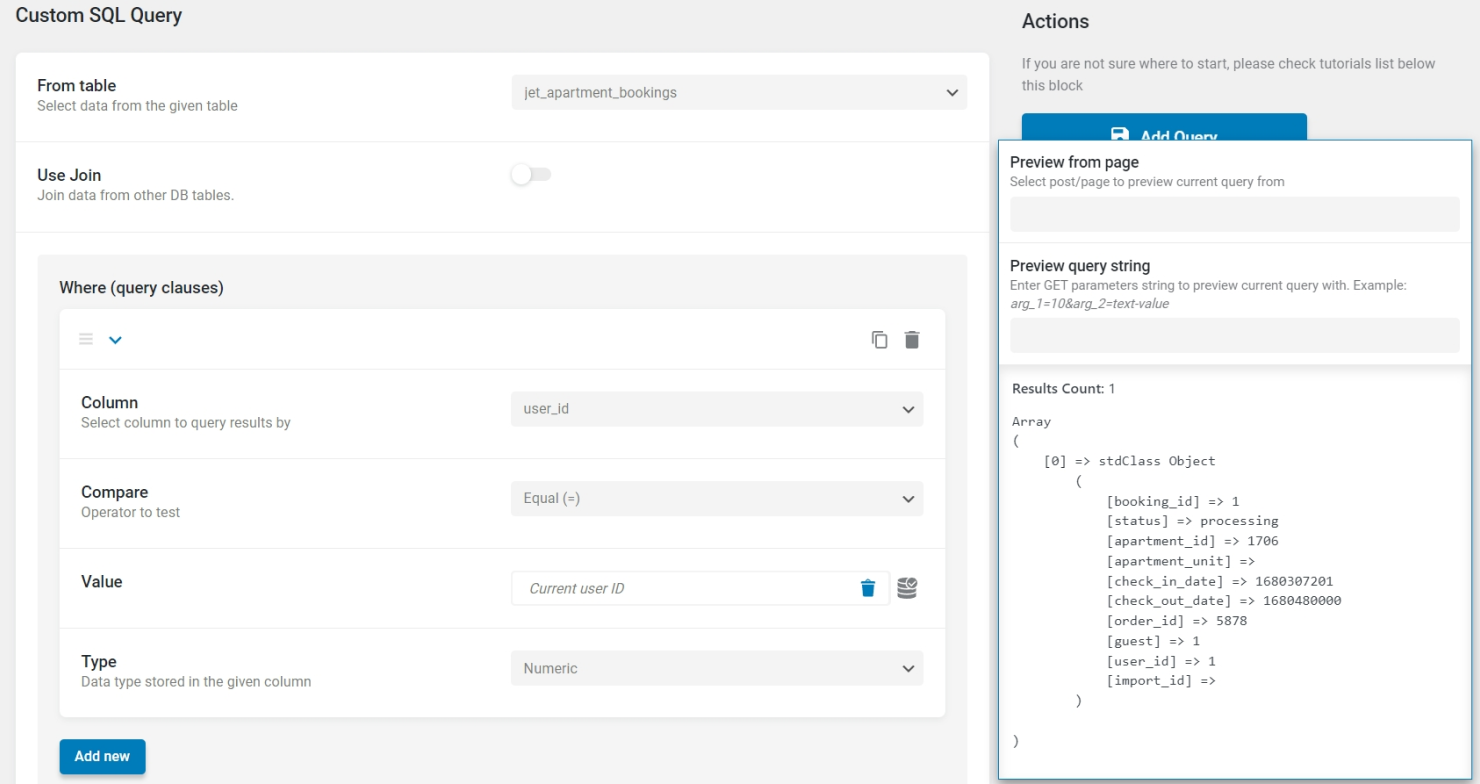Click the [import_id] => line
The width and height of the screenshot is (1480, 784).
pos(1160,681)
